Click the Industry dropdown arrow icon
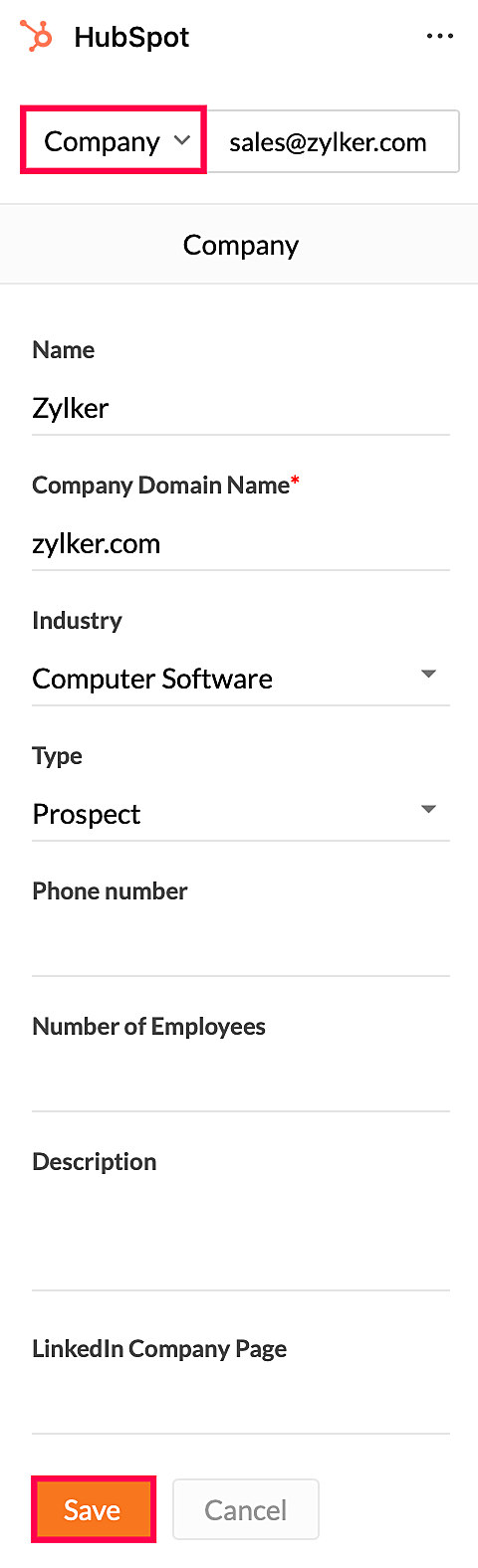 429,675
